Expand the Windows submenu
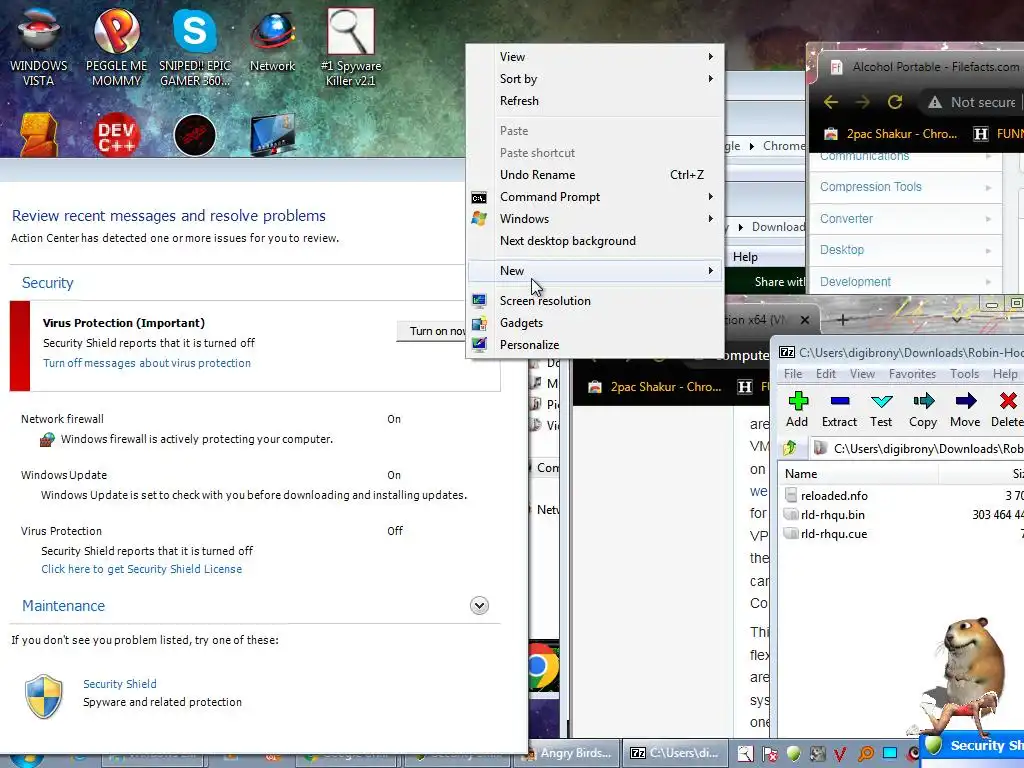This screenshot has height=768, width=1024. click(x=595, y=219)
